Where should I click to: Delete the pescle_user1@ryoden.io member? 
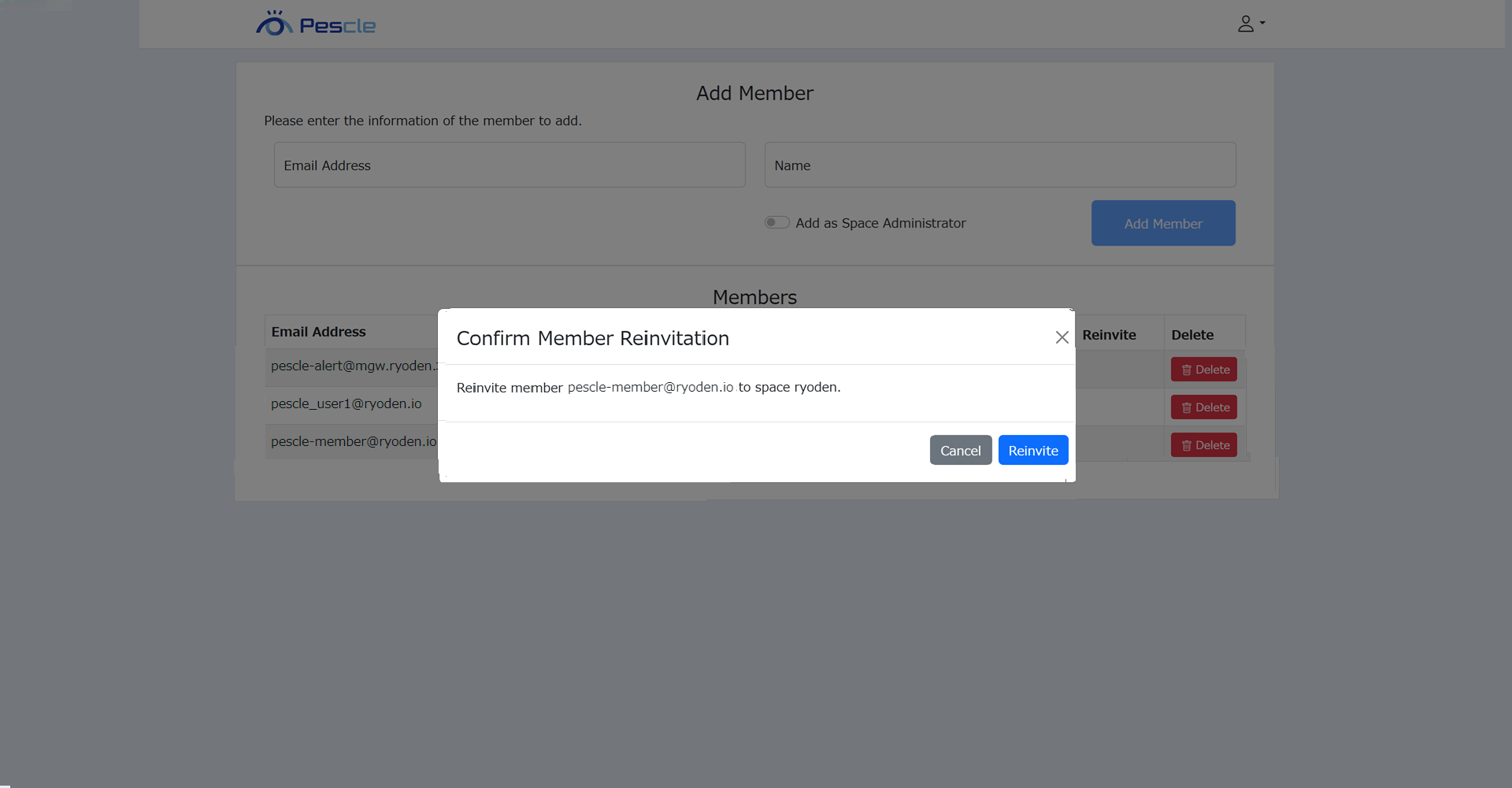click(1203, 407)
